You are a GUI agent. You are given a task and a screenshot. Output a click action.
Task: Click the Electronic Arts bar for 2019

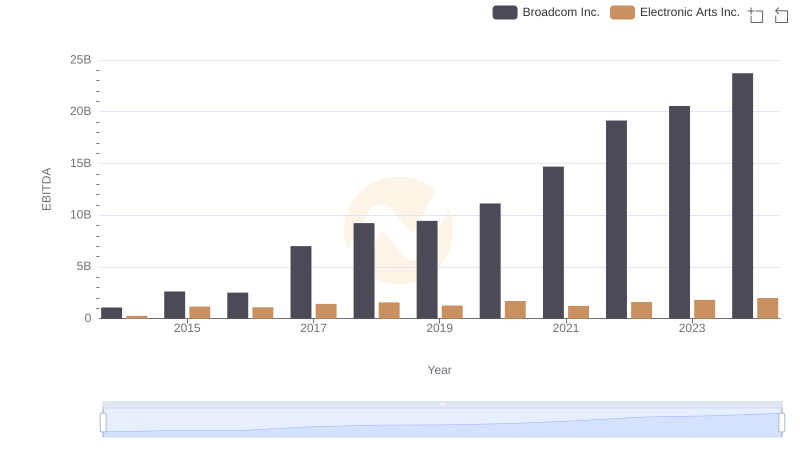pyautogui.click(x=452, y=312)
